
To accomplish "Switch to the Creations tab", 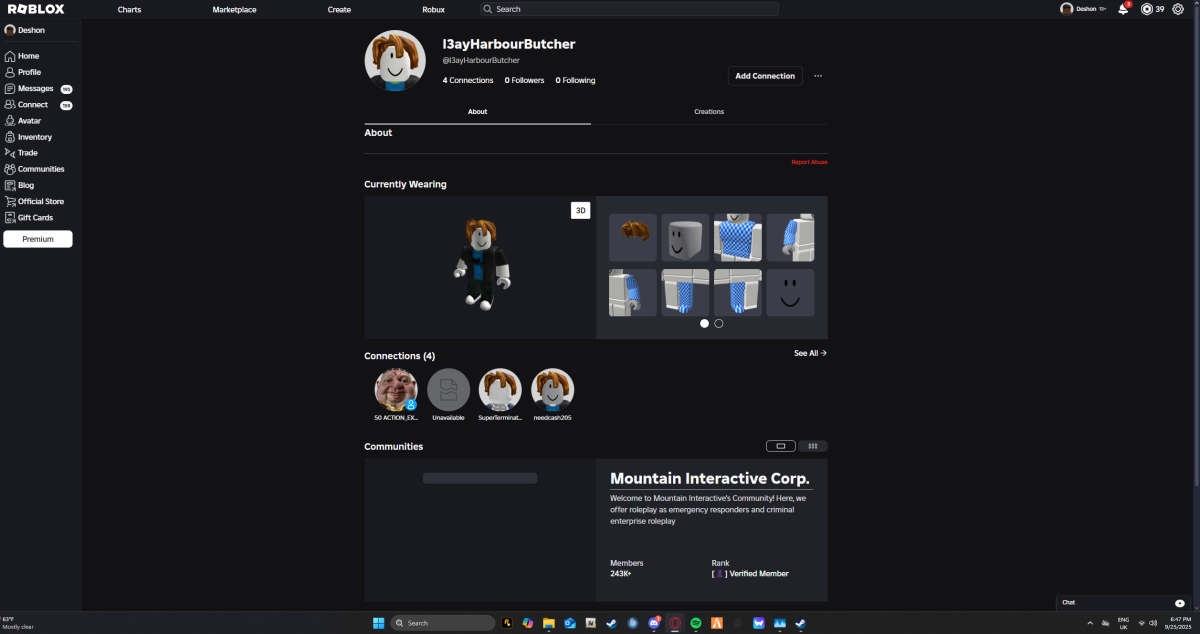I will (709, 112).
